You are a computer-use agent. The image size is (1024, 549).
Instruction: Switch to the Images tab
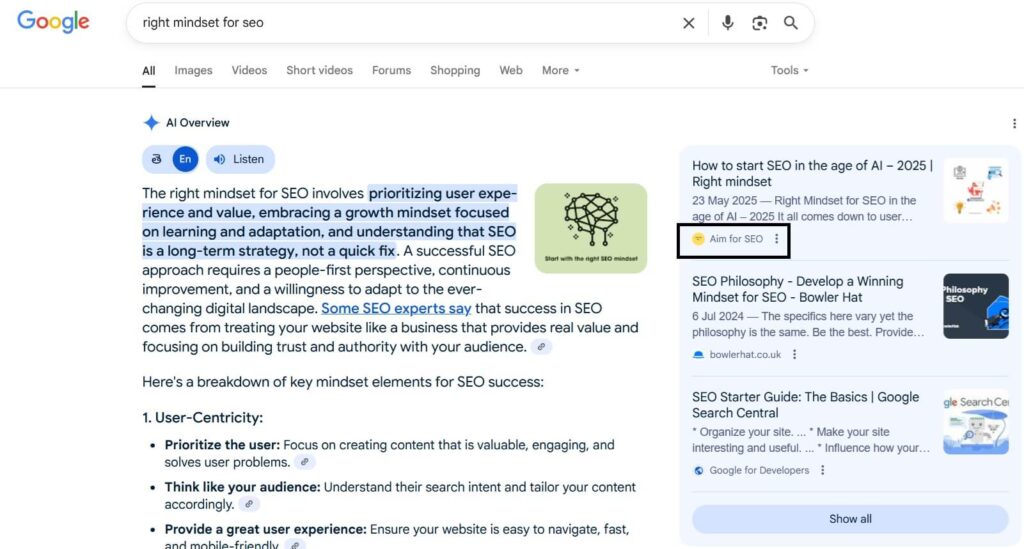click(x=193, y=70)
